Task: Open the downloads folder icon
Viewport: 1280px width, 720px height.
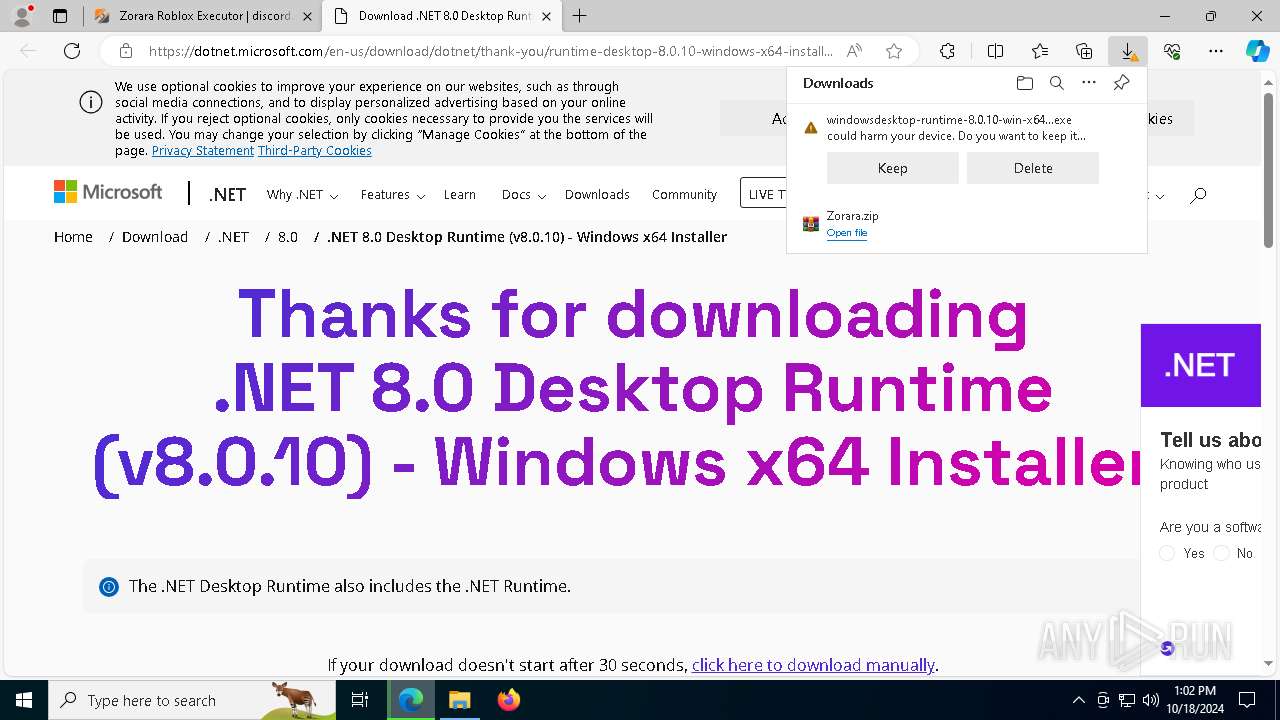Action: pos(1024,83)
